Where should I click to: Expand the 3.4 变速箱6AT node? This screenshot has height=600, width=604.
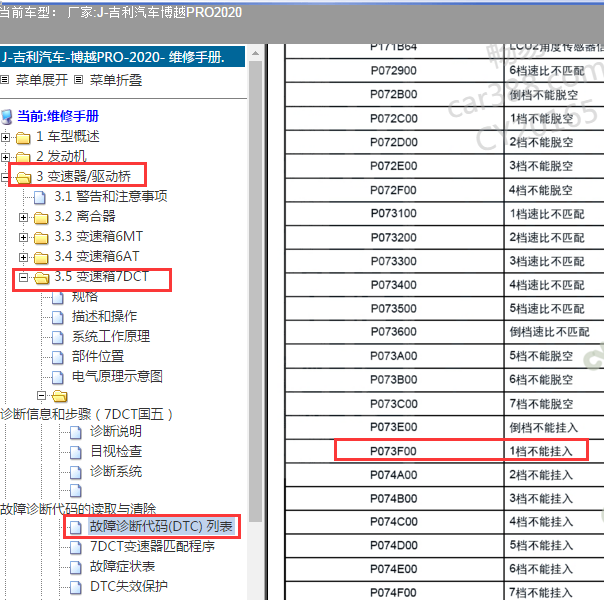pyautogui.click(x=23, y=257)
